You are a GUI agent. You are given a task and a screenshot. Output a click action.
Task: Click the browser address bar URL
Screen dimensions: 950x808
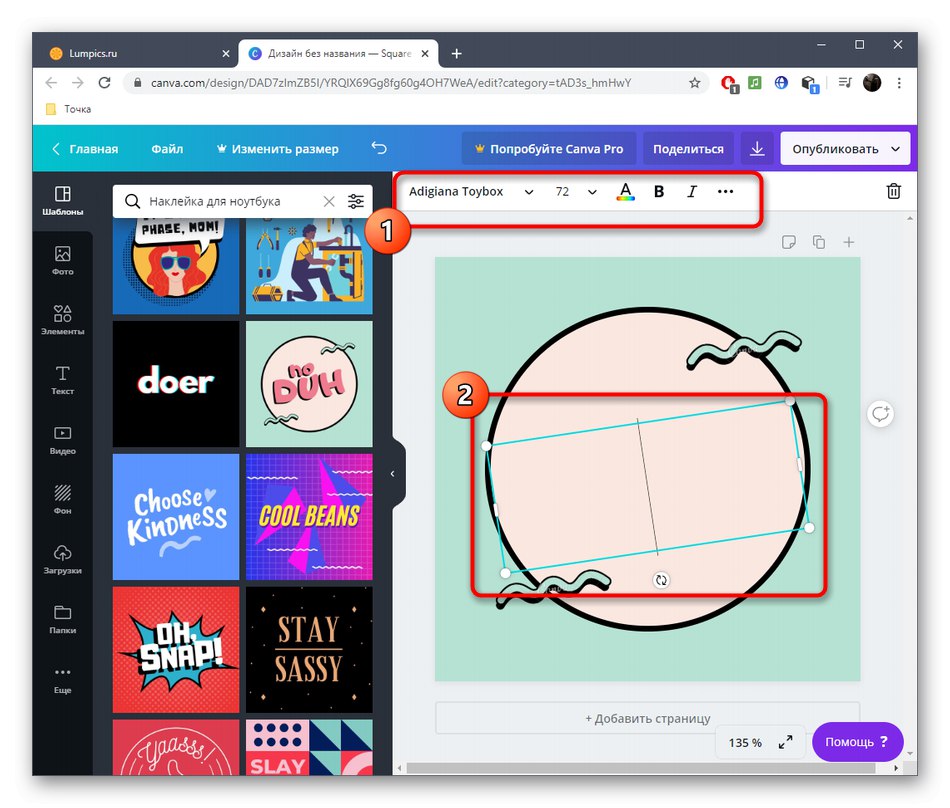(391, 83)
